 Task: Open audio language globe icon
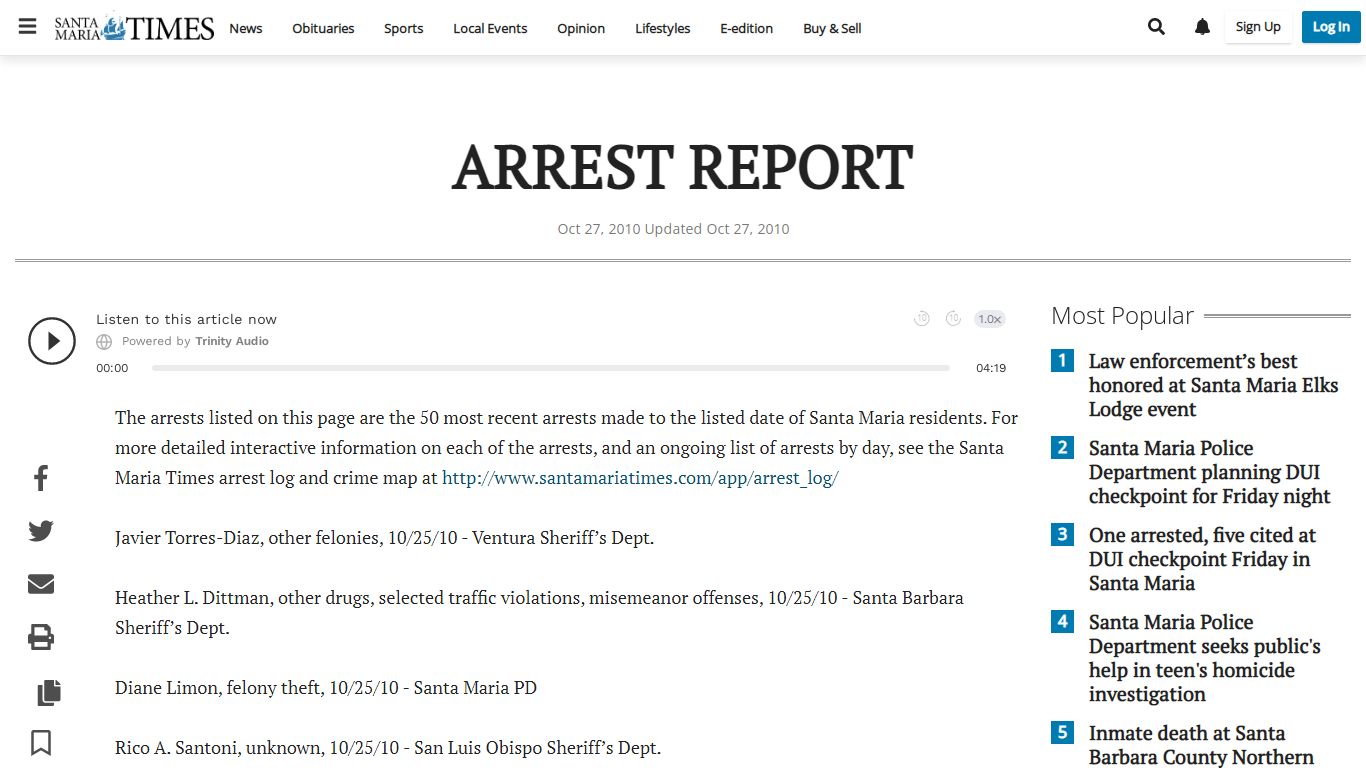tap(104, 342)
